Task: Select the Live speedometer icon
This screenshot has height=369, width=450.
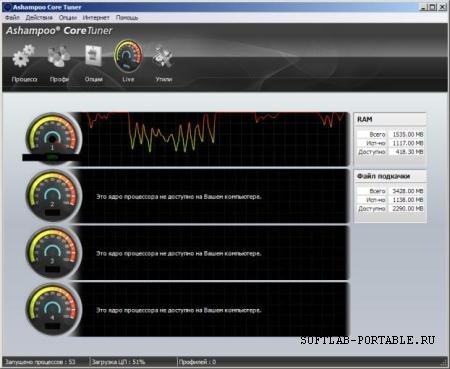Action: pyautogui.click(x=128, y=56)
